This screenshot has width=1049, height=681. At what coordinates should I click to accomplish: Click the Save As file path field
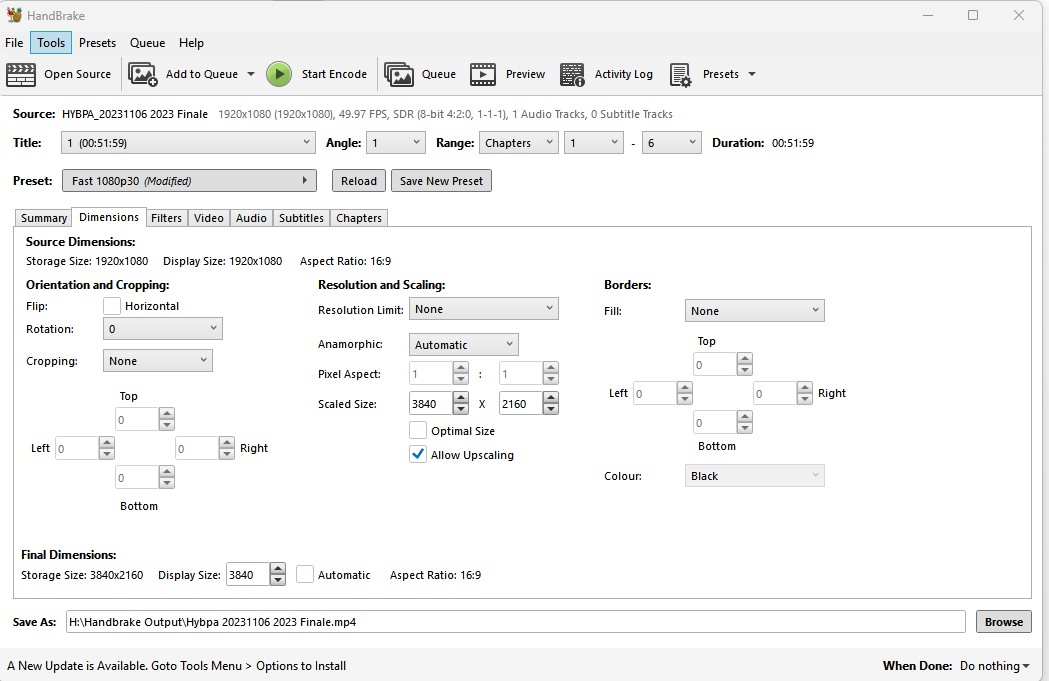coord(515,622)
